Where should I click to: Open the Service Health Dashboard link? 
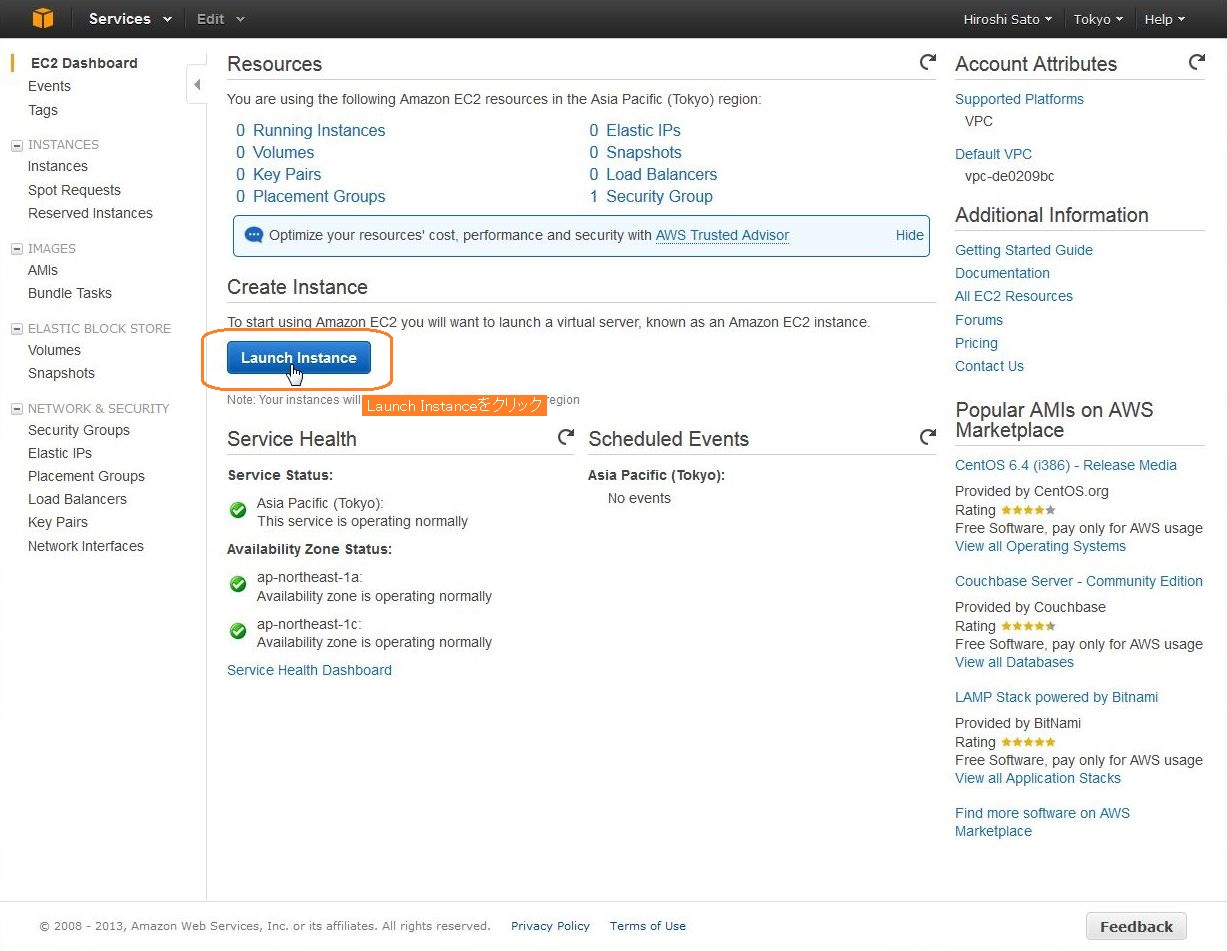(309, 670)
